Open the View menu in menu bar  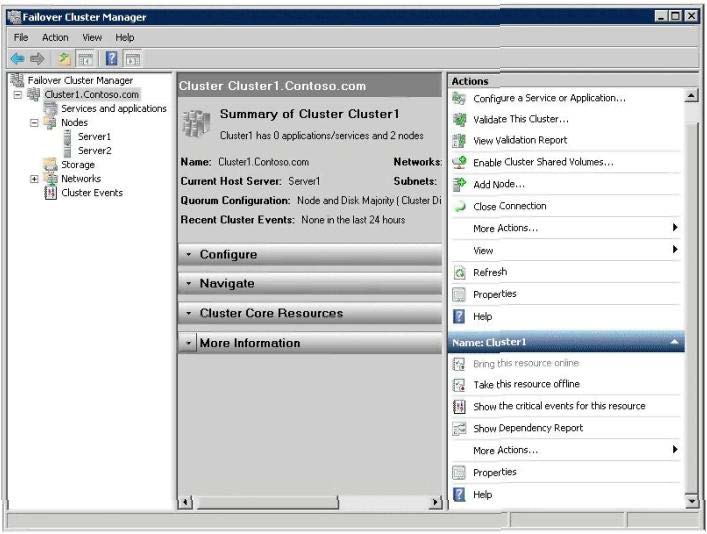[x=92, y=37]
